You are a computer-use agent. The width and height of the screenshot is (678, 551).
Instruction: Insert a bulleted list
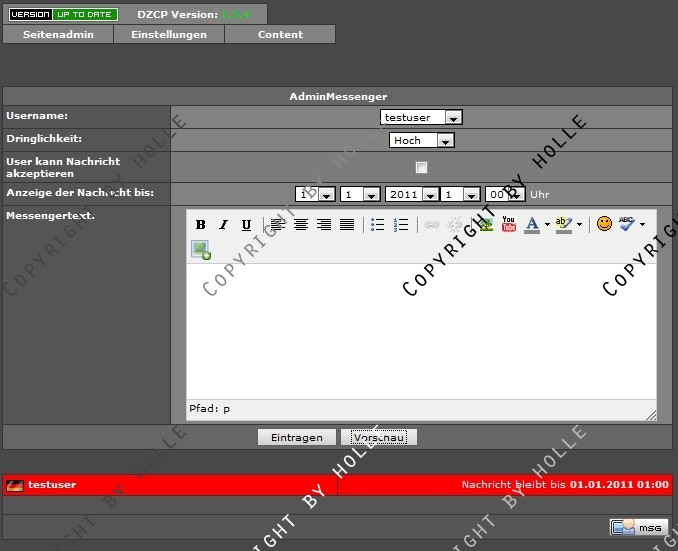377,224
